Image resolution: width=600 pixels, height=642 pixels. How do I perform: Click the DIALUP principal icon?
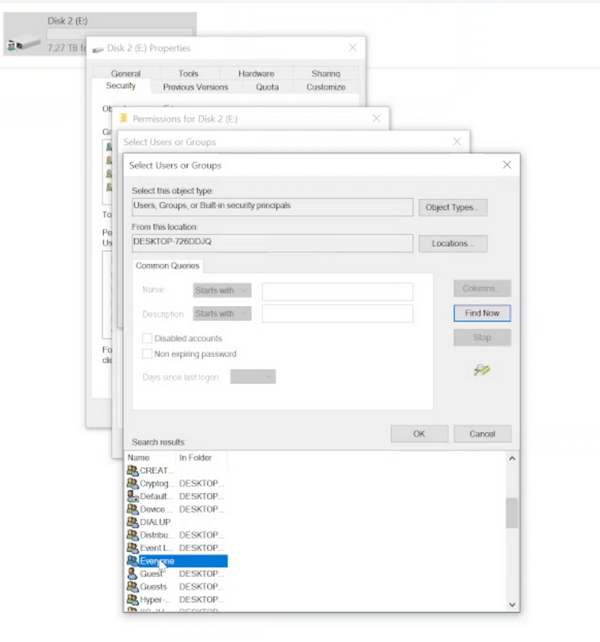pos(132,522)
